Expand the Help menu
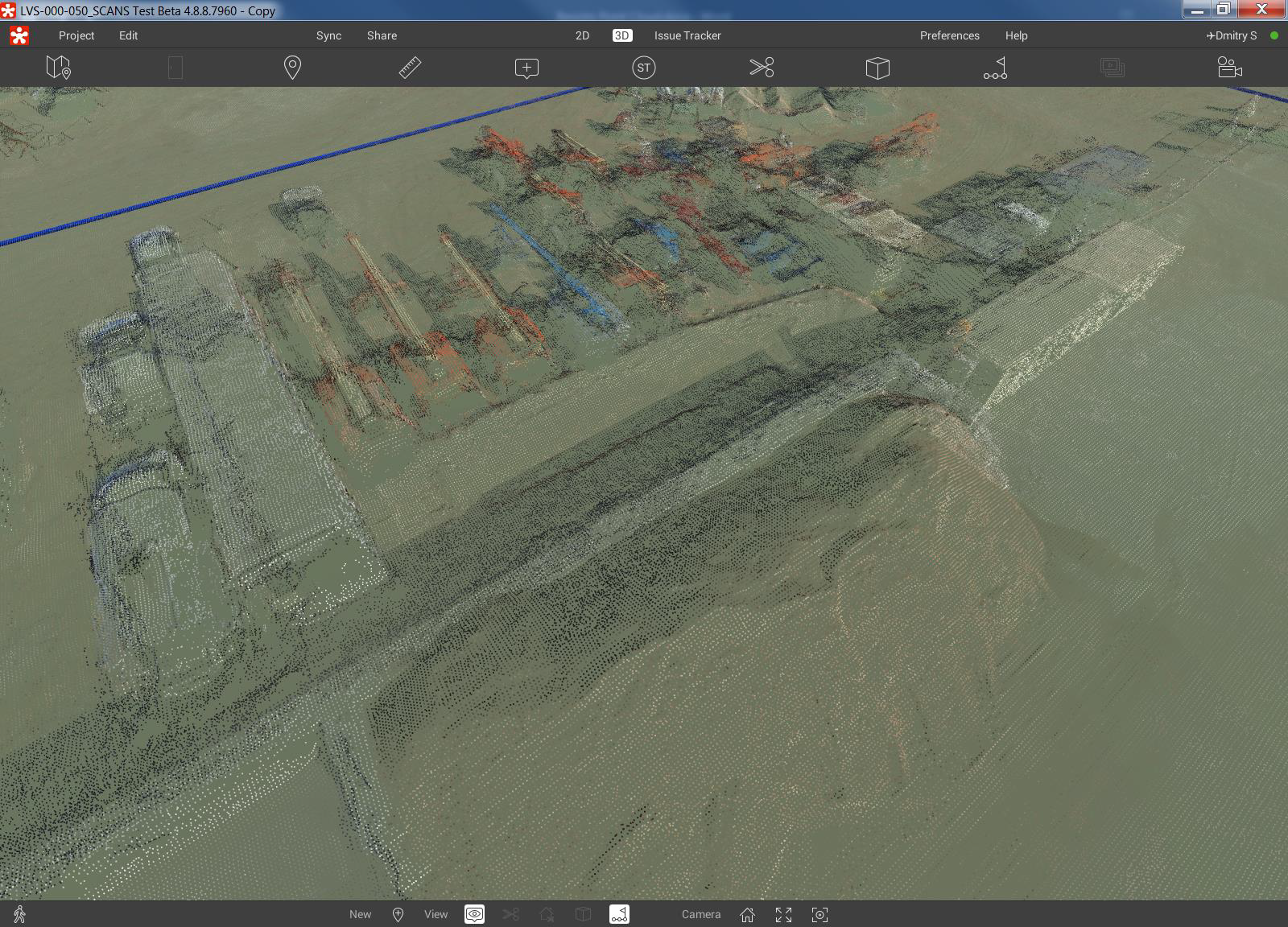 click(1016, 35)
